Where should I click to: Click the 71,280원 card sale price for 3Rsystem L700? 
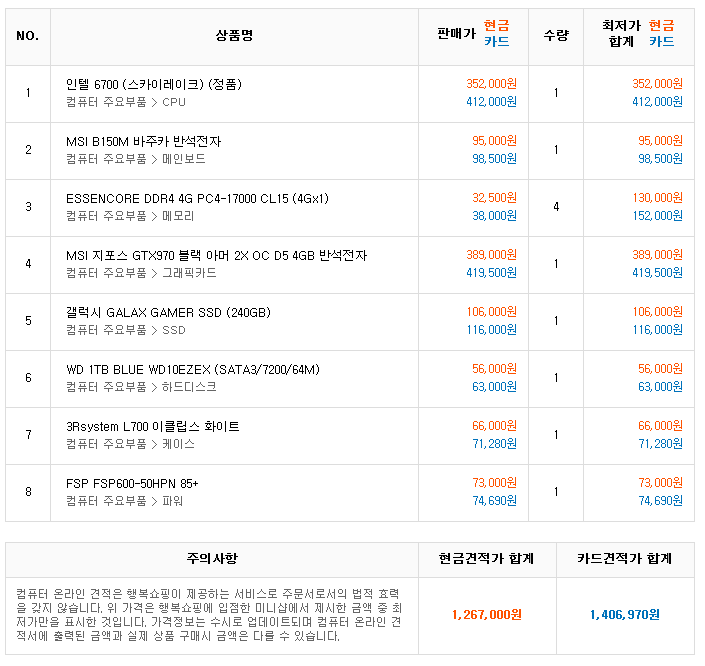pyautogui.click(x=494, y=444)
